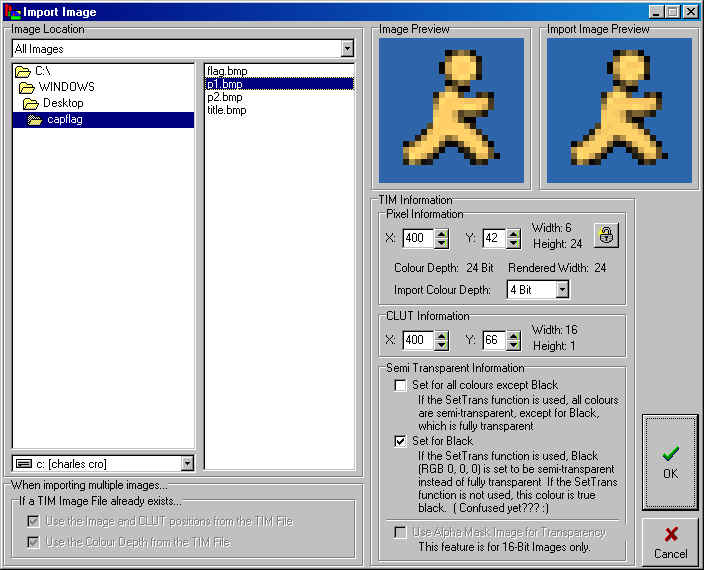Click the Pixel Information Y input field
704x570 pixels.
click(x=494, y=238)
